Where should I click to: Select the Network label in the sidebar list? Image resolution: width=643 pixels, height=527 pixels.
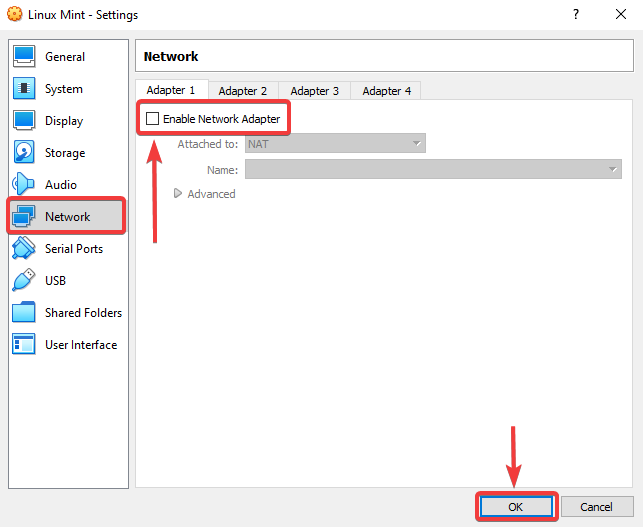[x=68, y=217]
